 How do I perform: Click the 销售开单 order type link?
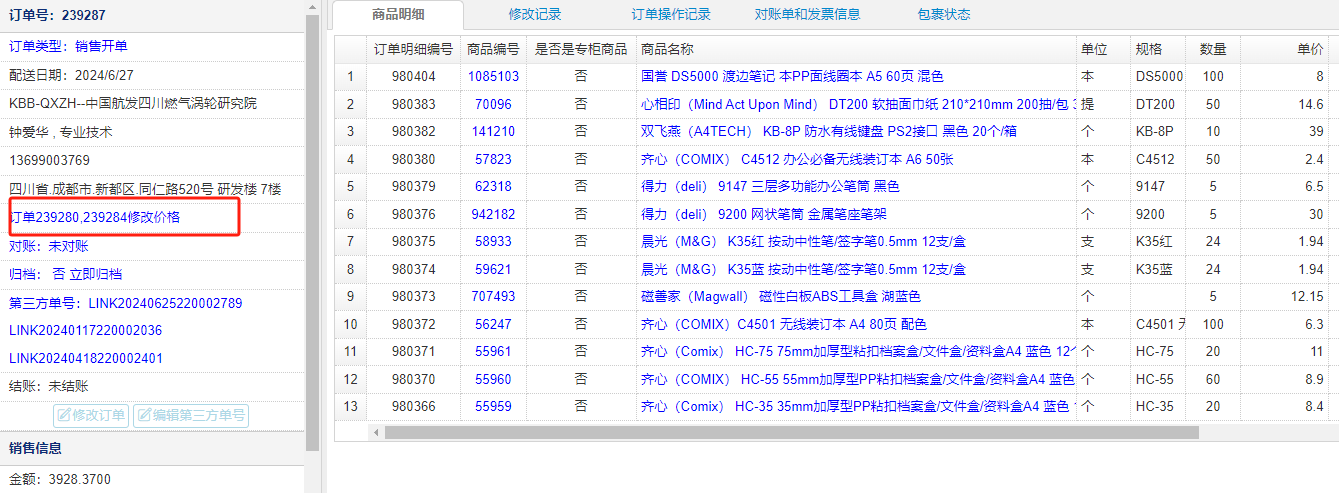101,46
